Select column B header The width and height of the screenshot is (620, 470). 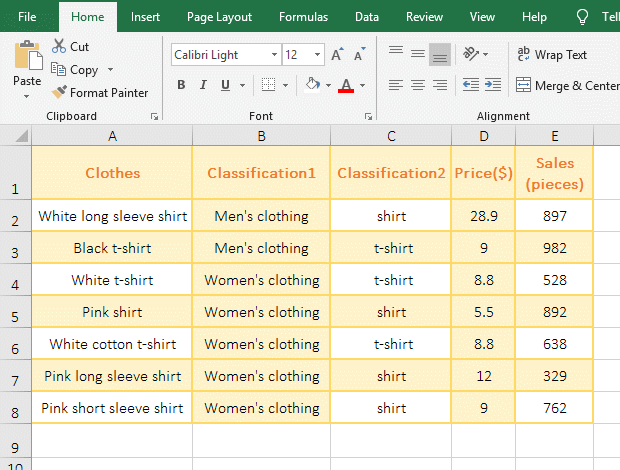pos(261,136)
